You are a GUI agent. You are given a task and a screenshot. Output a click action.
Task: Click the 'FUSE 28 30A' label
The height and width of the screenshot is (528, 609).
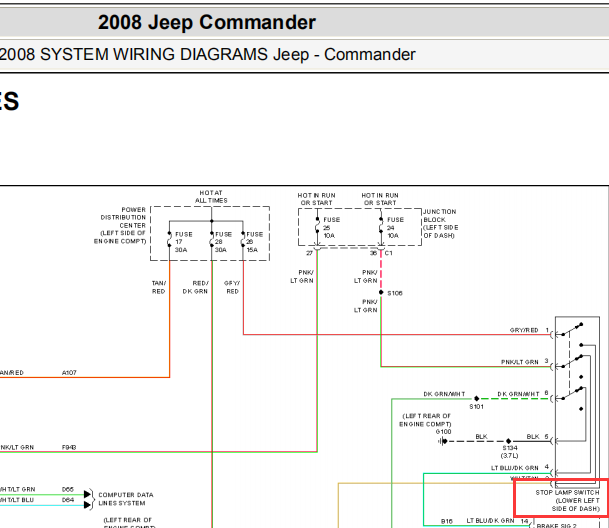223,242
